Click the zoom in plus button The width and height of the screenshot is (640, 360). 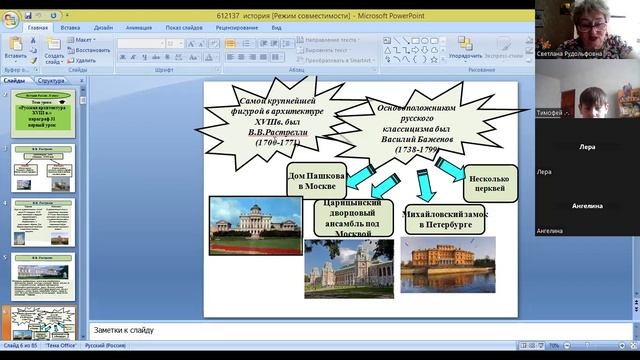click(622, 346)
